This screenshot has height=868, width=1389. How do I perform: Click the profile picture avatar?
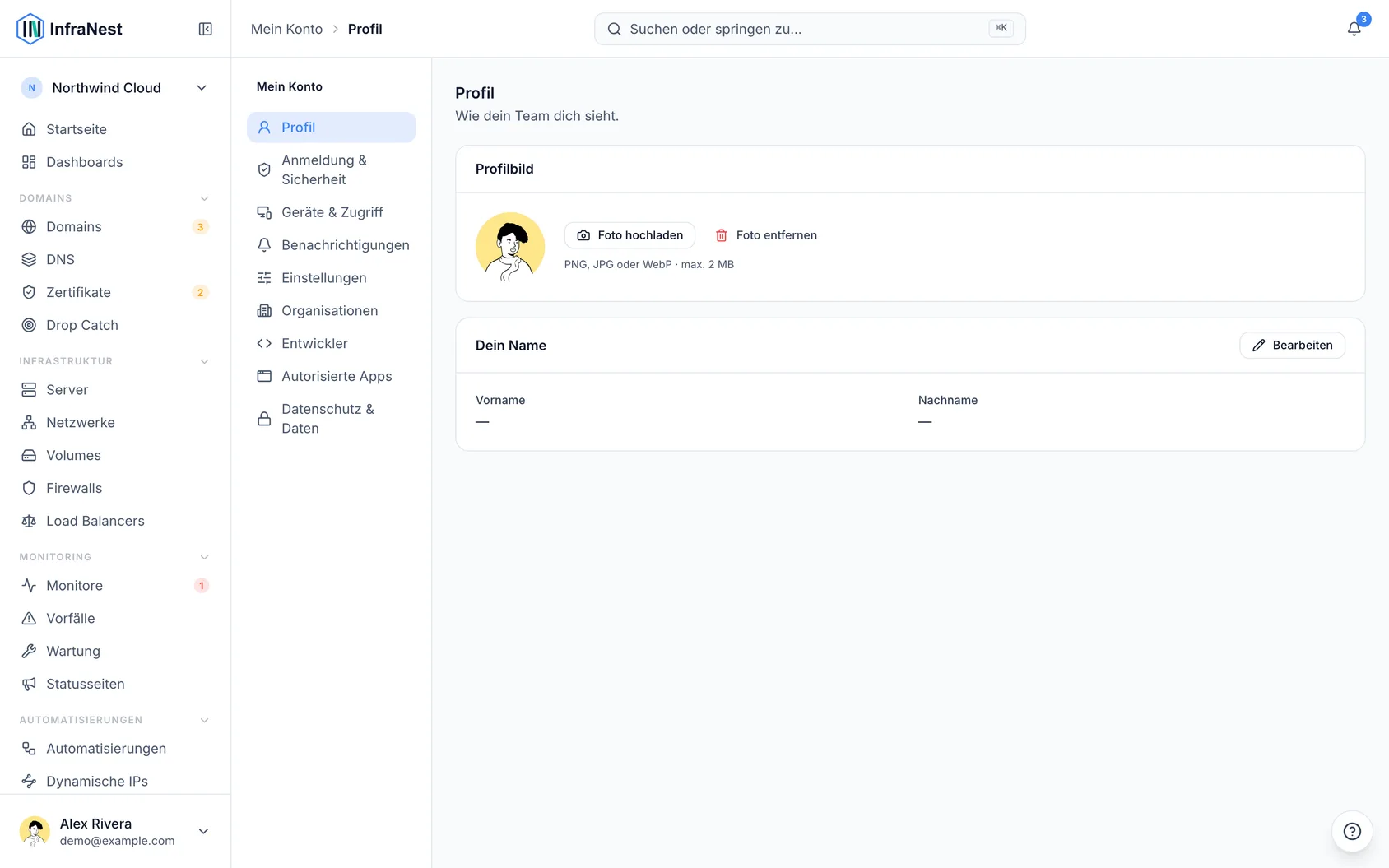(x=510, y=247)
